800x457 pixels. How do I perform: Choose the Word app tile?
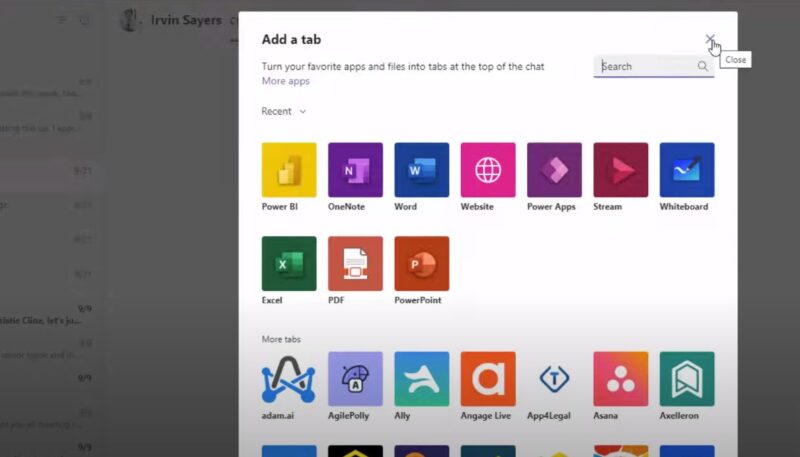tap(421, 170)
